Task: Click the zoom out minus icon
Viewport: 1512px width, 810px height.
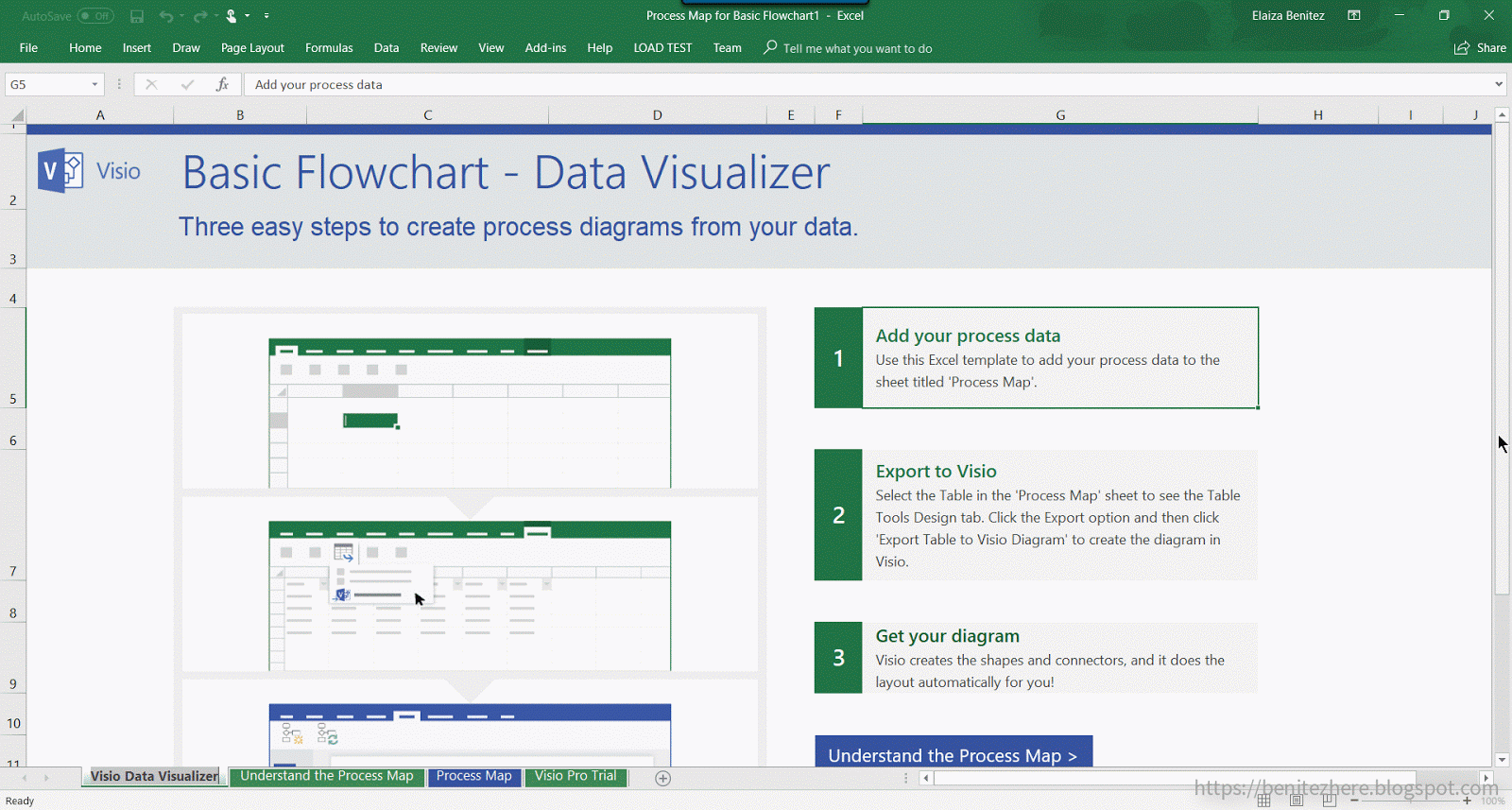Action: pos(1354,801)
